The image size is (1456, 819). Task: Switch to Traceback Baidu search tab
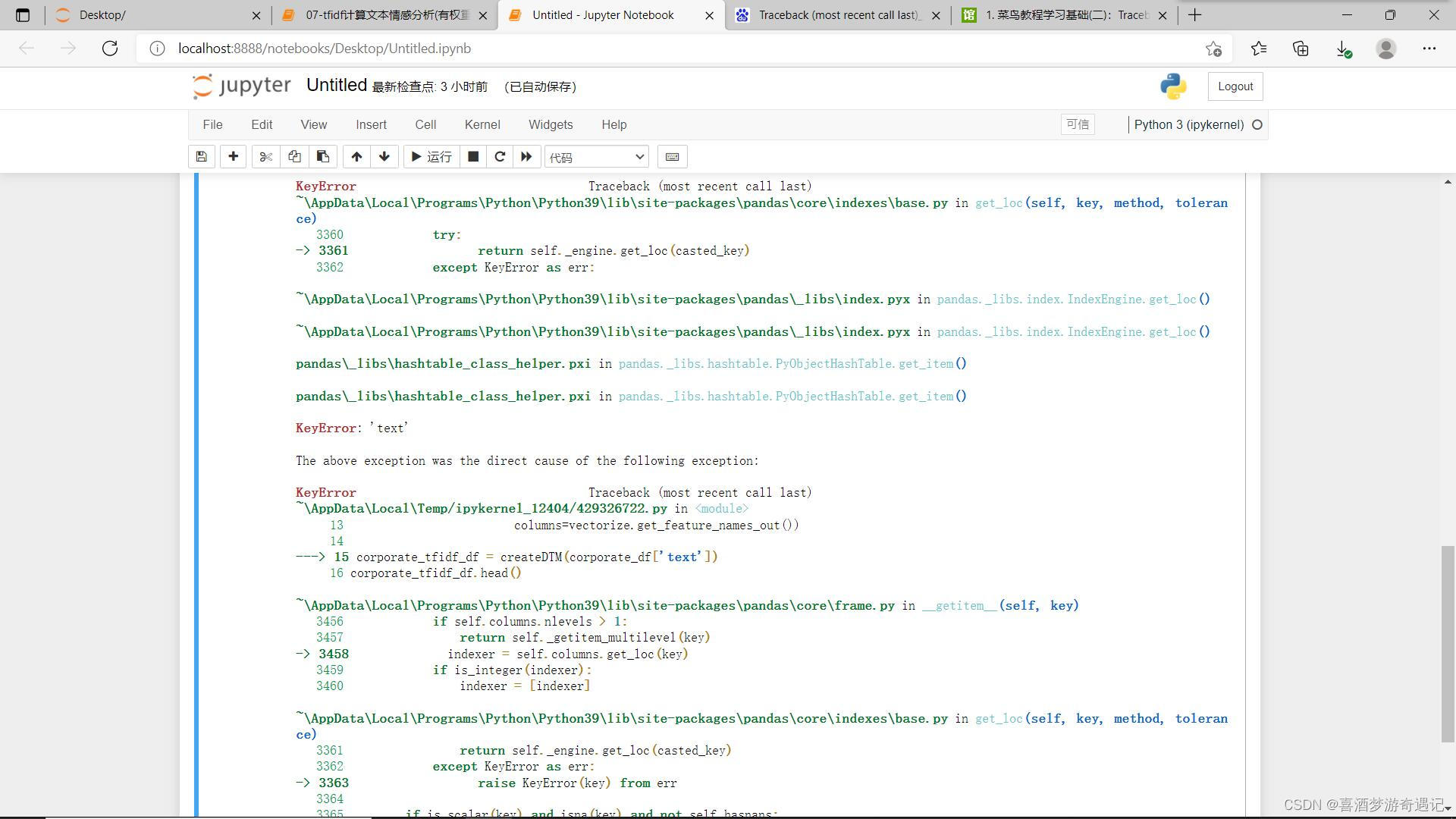click(837, 15)
